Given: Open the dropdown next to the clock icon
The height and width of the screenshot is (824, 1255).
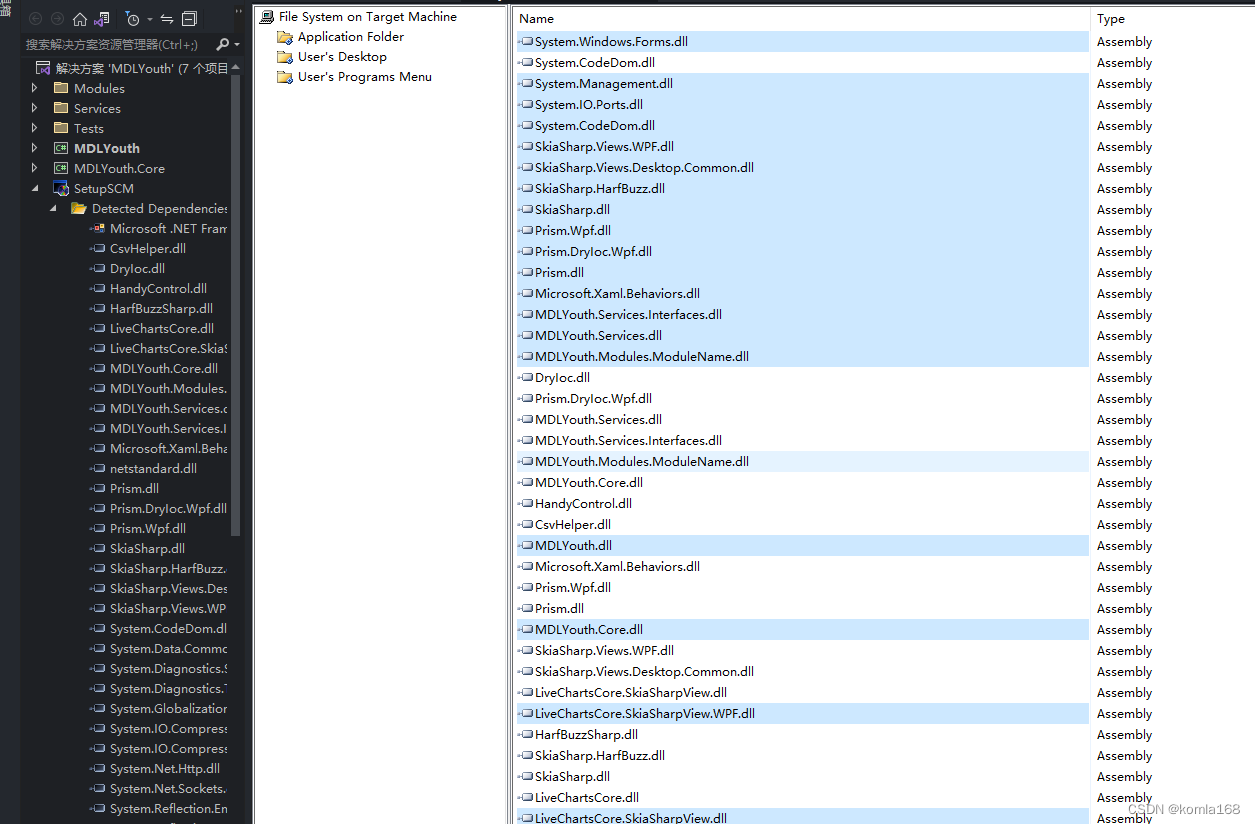Looking at the screenshot, I should click(x=150, y=19).
